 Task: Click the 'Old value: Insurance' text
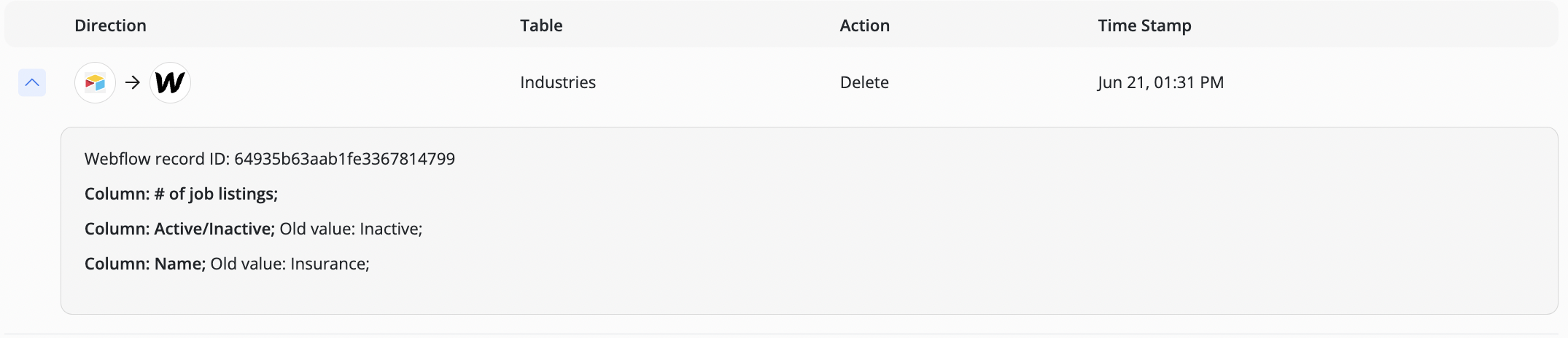pyautogui.click(x=290, y=264)
